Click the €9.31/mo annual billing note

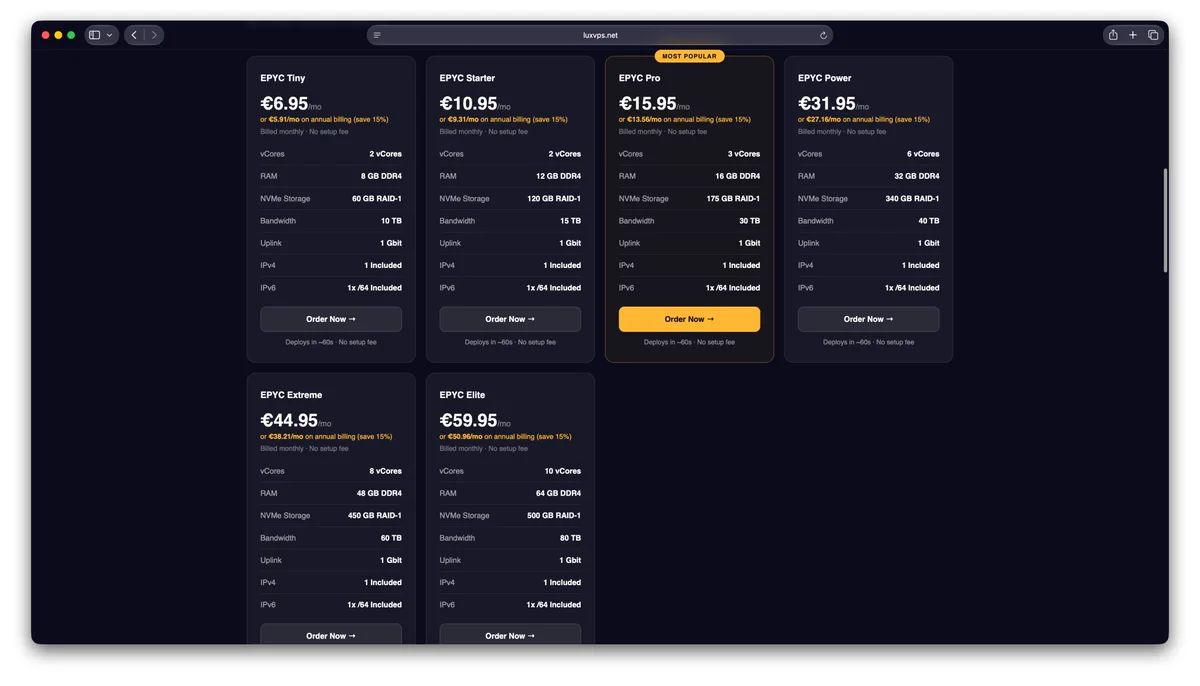point(504,120)
